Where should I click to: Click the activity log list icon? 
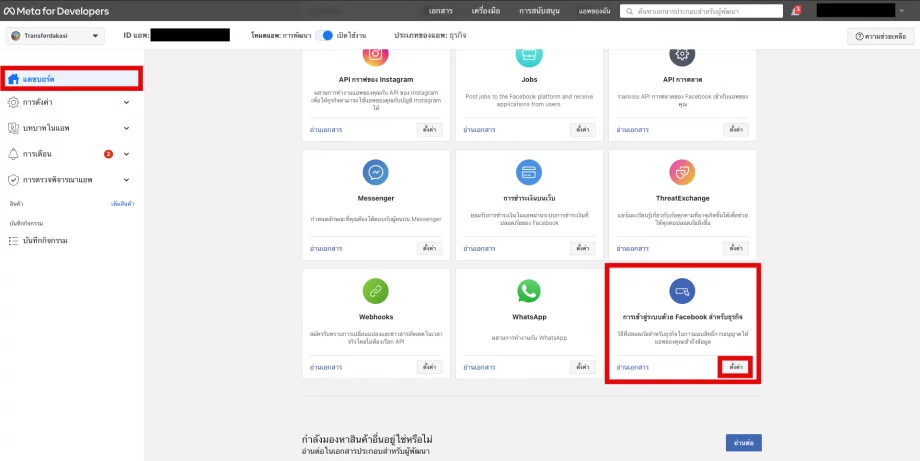13,240
